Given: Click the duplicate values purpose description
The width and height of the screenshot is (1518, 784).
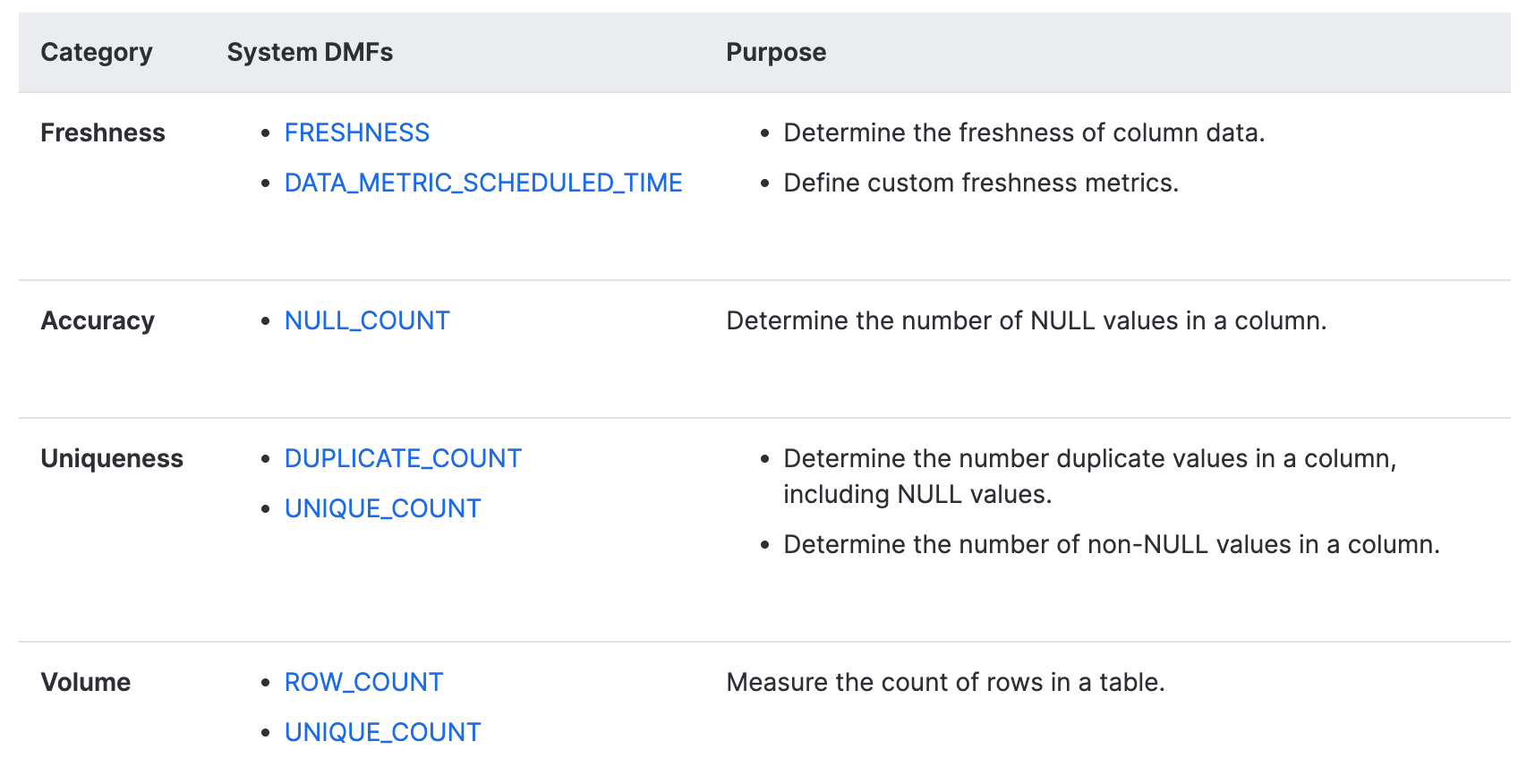Looking at the screenshot, I should (1090, 476).
